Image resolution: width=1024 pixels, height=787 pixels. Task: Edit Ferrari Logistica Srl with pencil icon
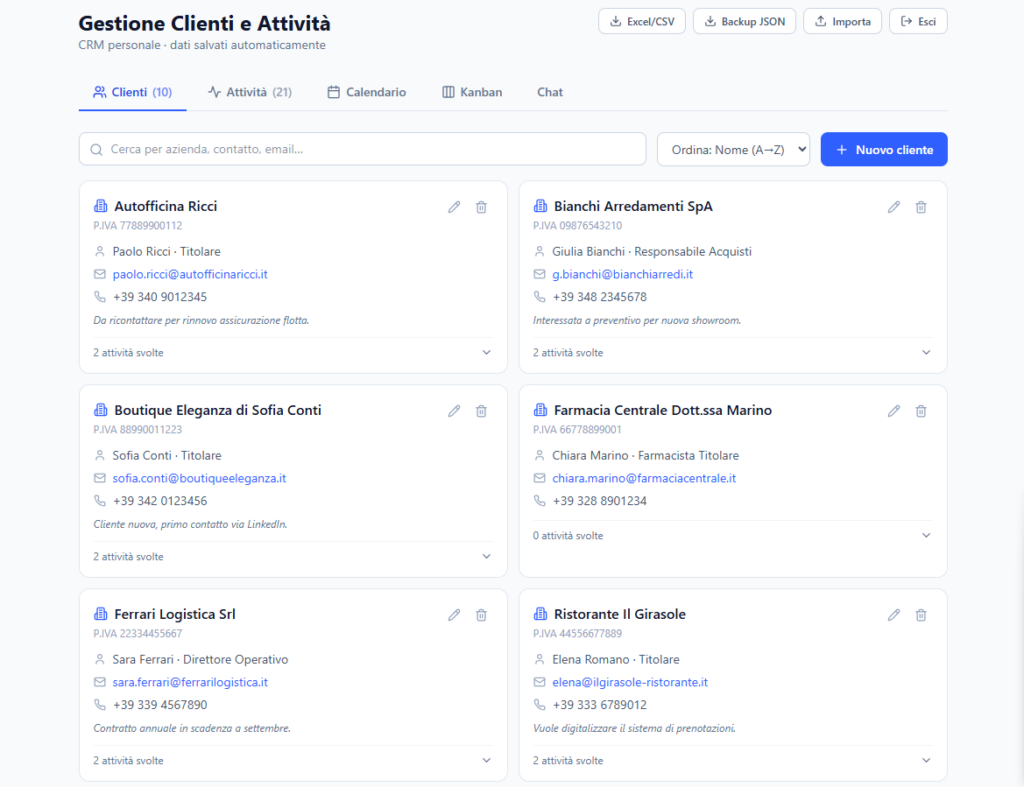454,615
